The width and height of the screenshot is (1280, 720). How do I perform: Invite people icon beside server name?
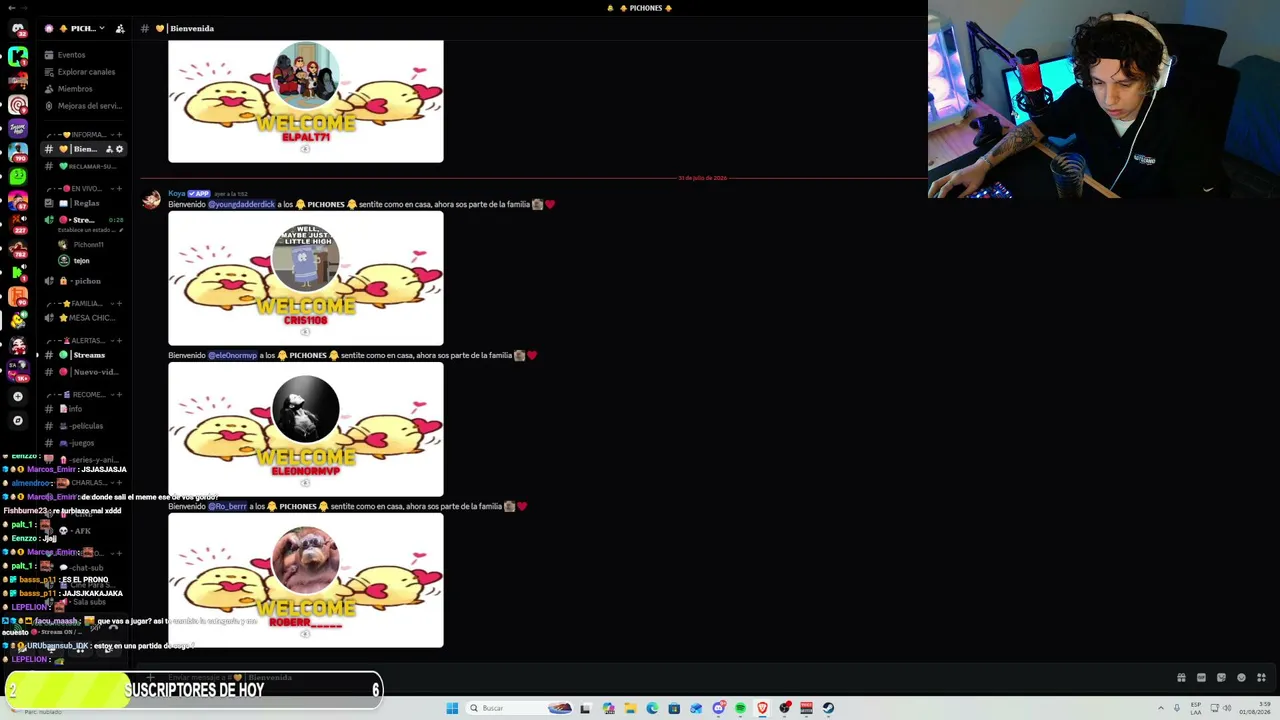tap(120, 28)
